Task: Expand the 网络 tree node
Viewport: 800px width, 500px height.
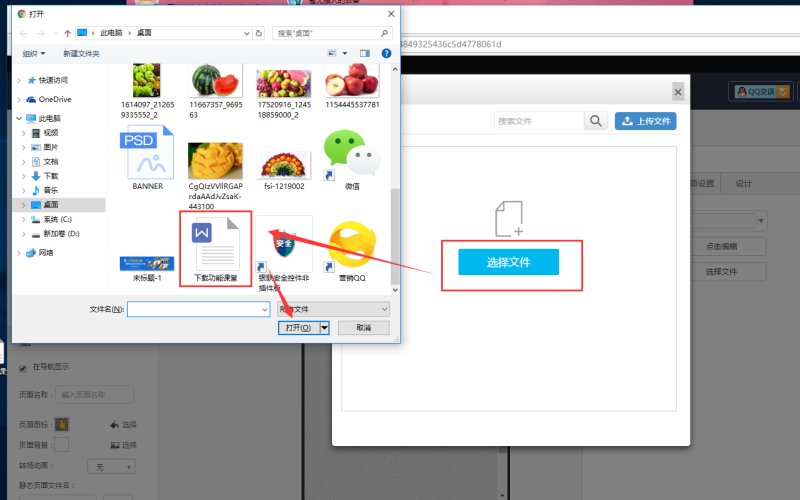Action: (19, 253)
